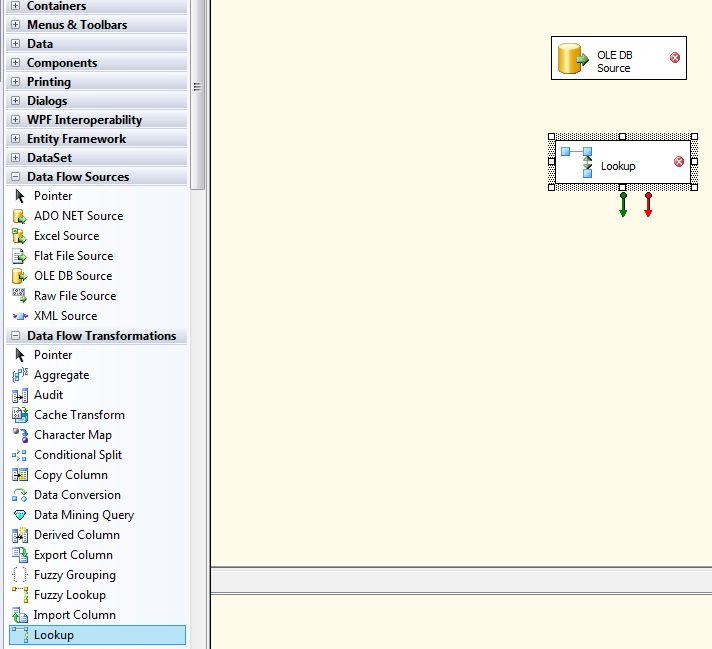
Task: Collapse the Data Flow Sources group
Action: point(15,177)
